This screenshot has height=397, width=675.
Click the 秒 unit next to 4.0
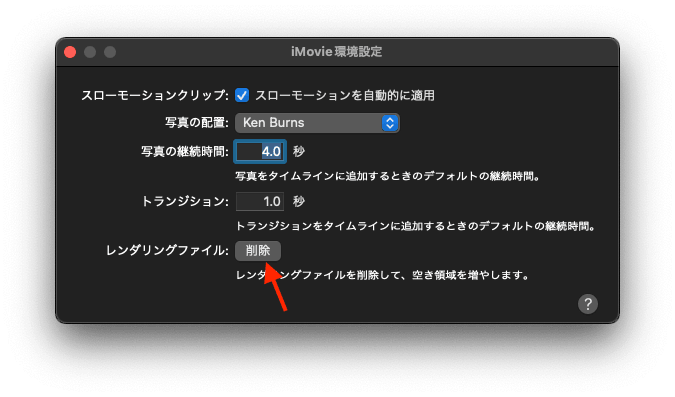coord(299,152)
